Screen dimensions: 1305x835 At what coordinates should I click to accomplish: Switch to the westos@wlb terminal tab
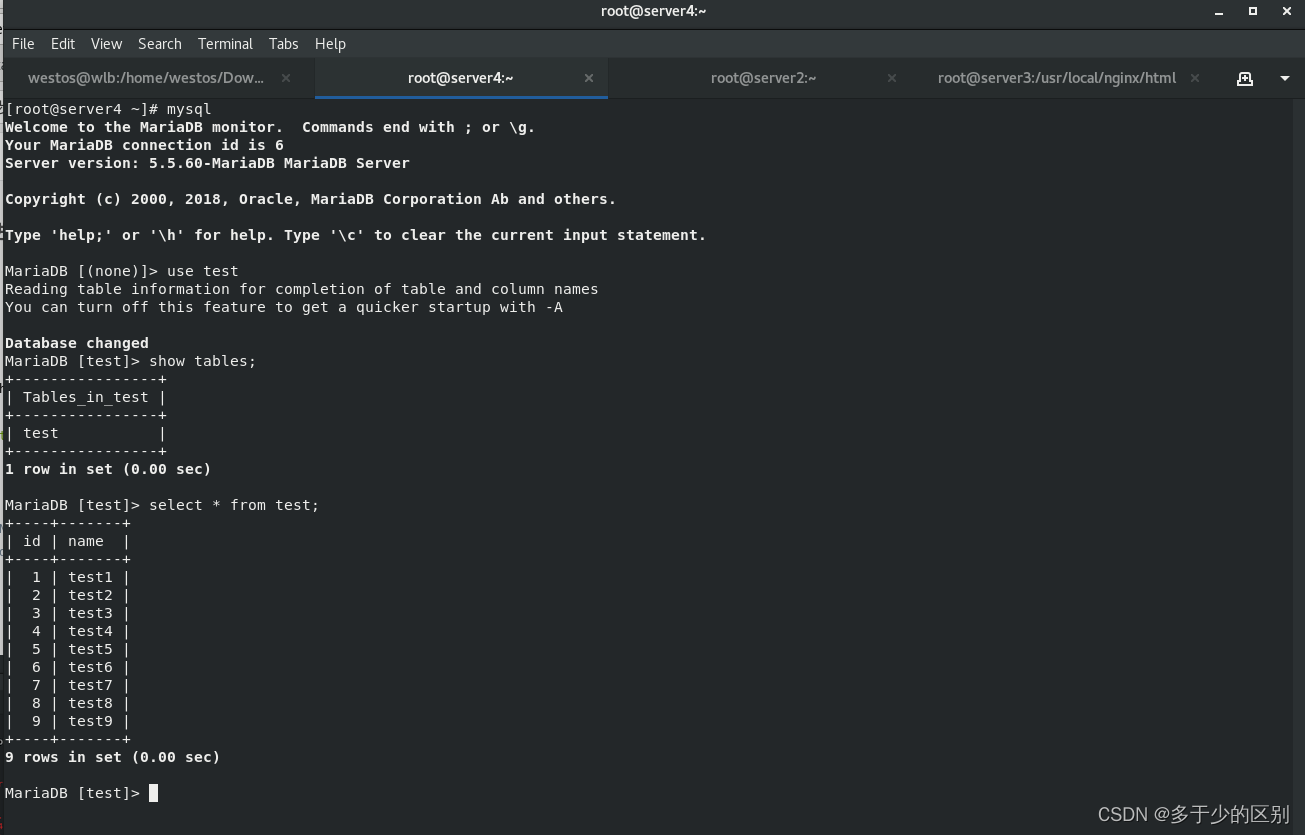tap(146, 78)
